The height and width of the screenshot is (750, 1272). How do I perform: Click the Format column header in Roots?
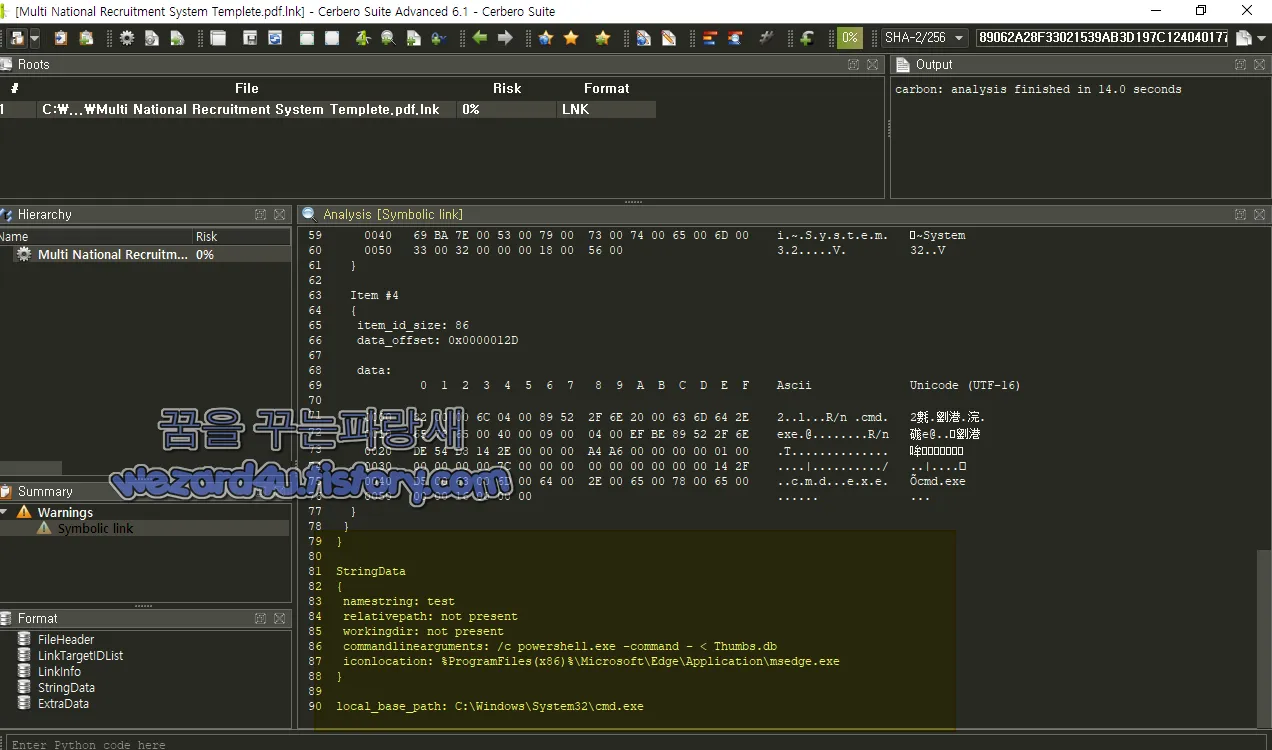click(x=607, y=88)
